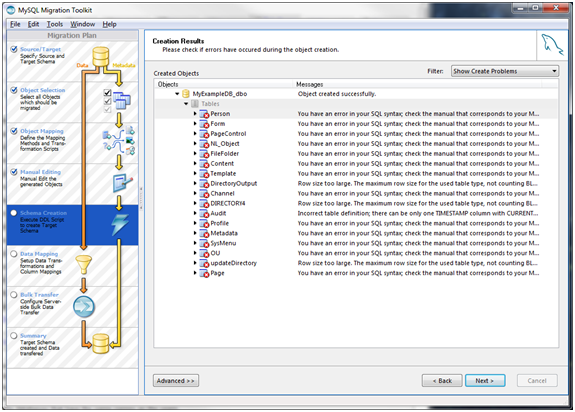Viewport: 575px width, 412px height.
Task: Open the Window menu
Action: tap(83, 24)
